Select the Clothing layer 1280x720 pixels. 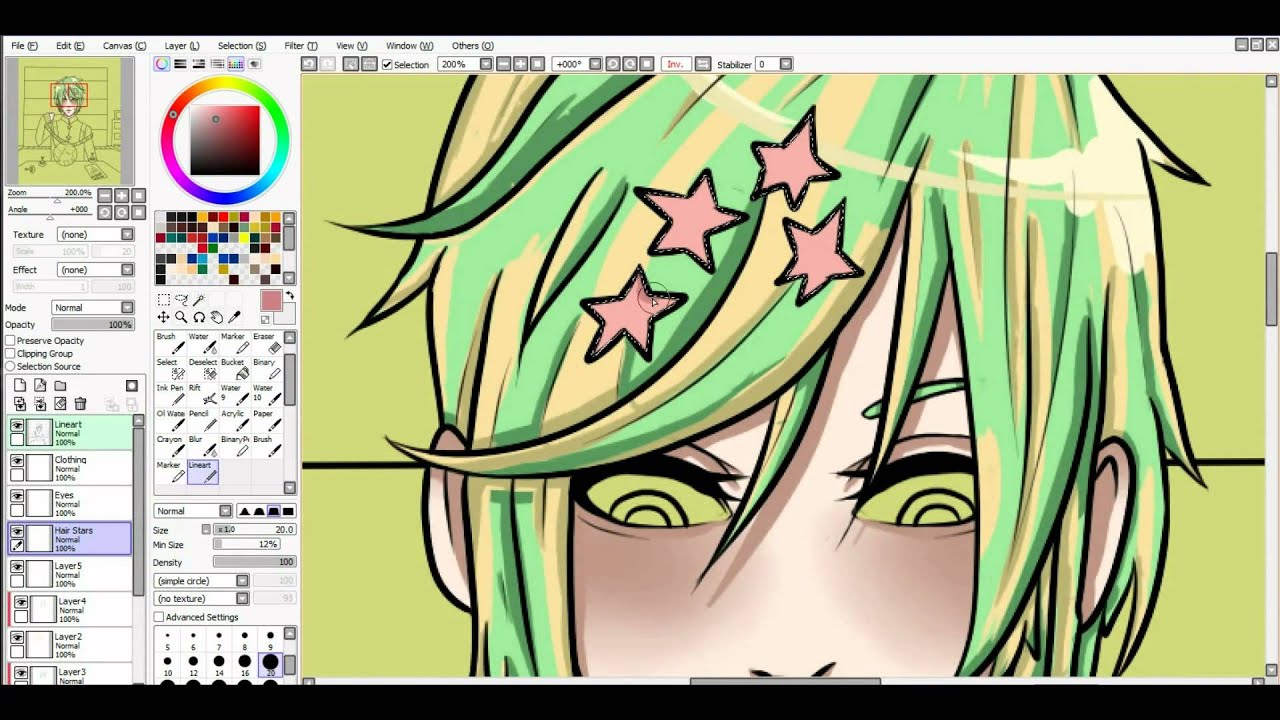pyautogui.click(x=70, y=468)
